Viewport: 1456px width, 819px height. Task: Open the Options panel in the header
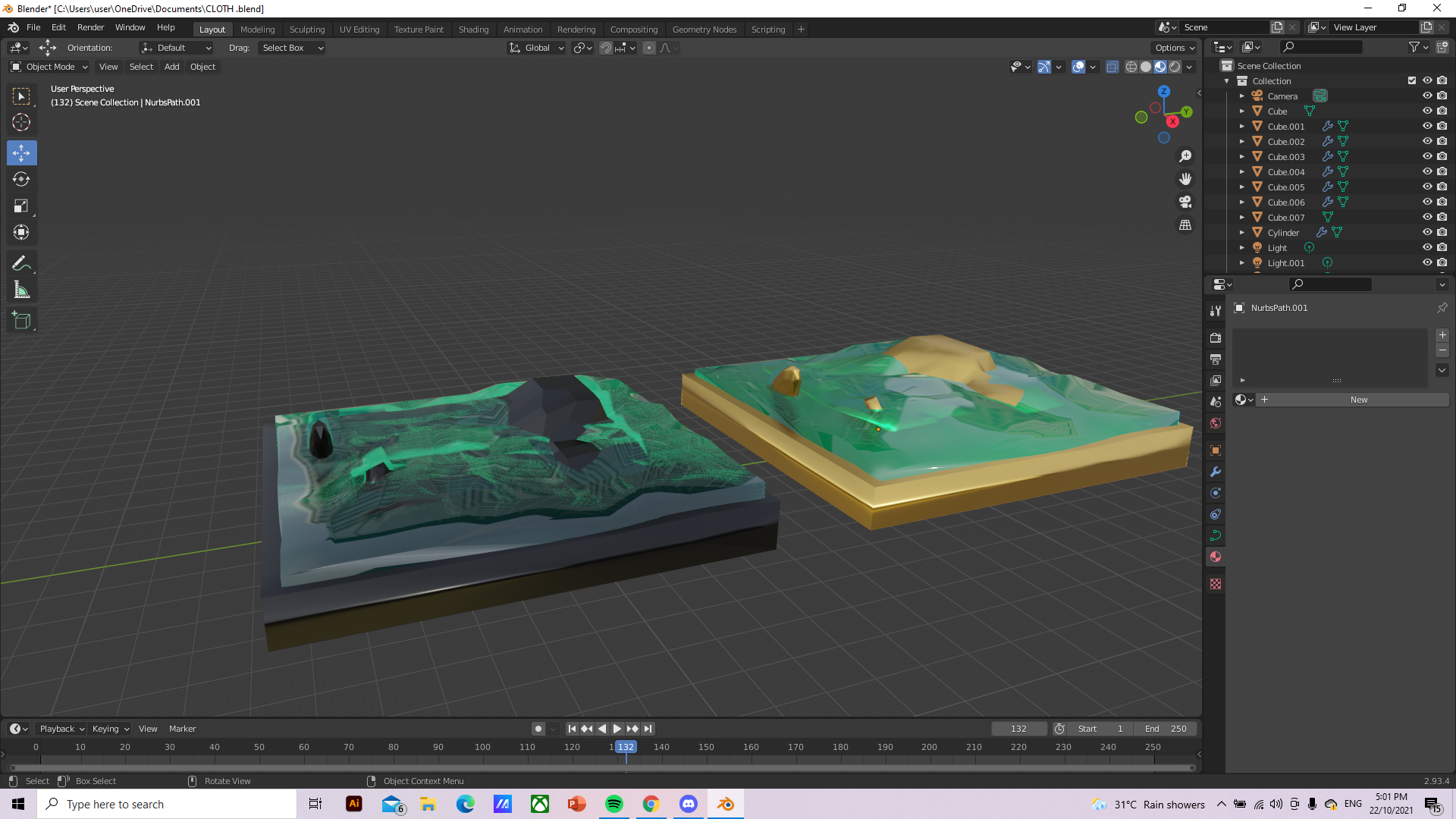coord(1173,47)
